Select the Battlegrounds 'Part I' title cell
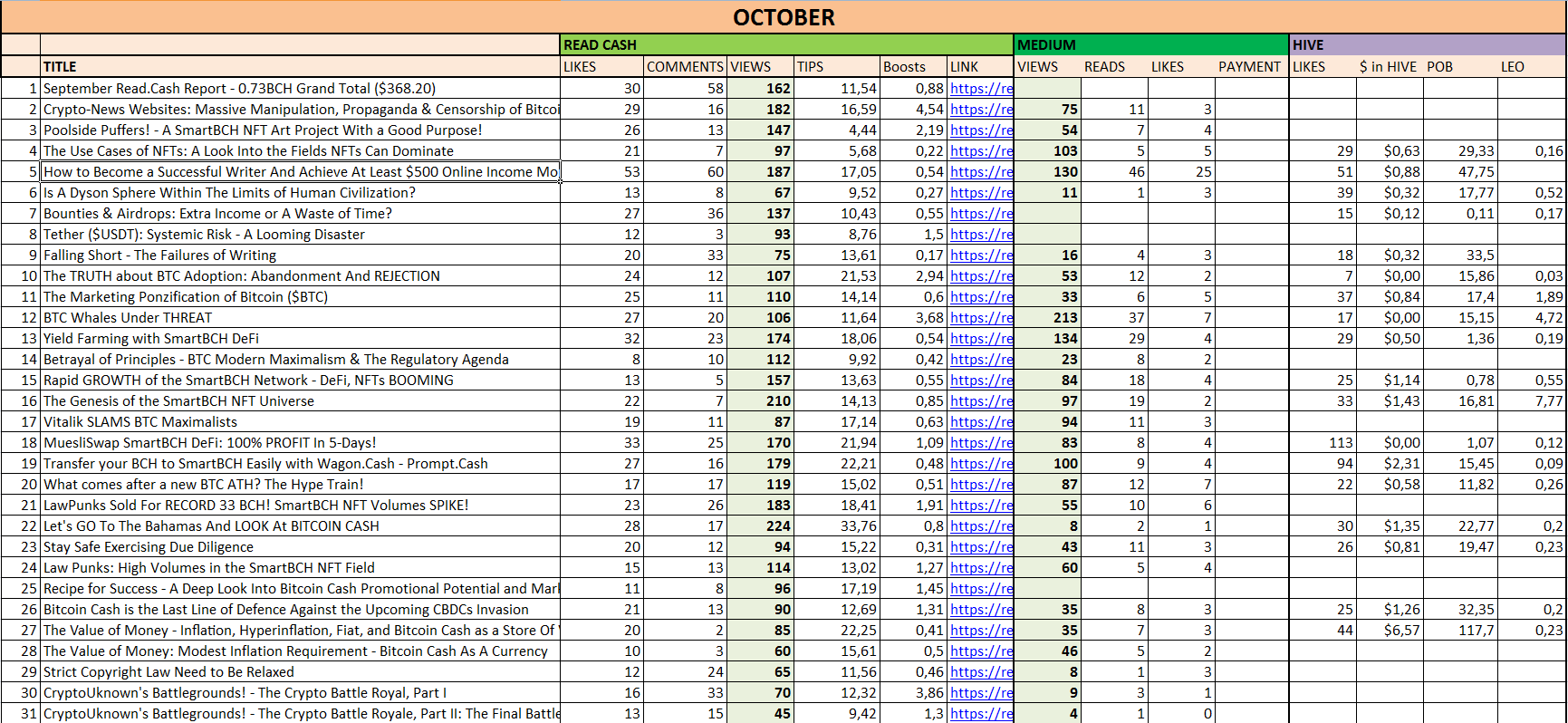Screen dimensions: 1568x723 click(300, 693)
